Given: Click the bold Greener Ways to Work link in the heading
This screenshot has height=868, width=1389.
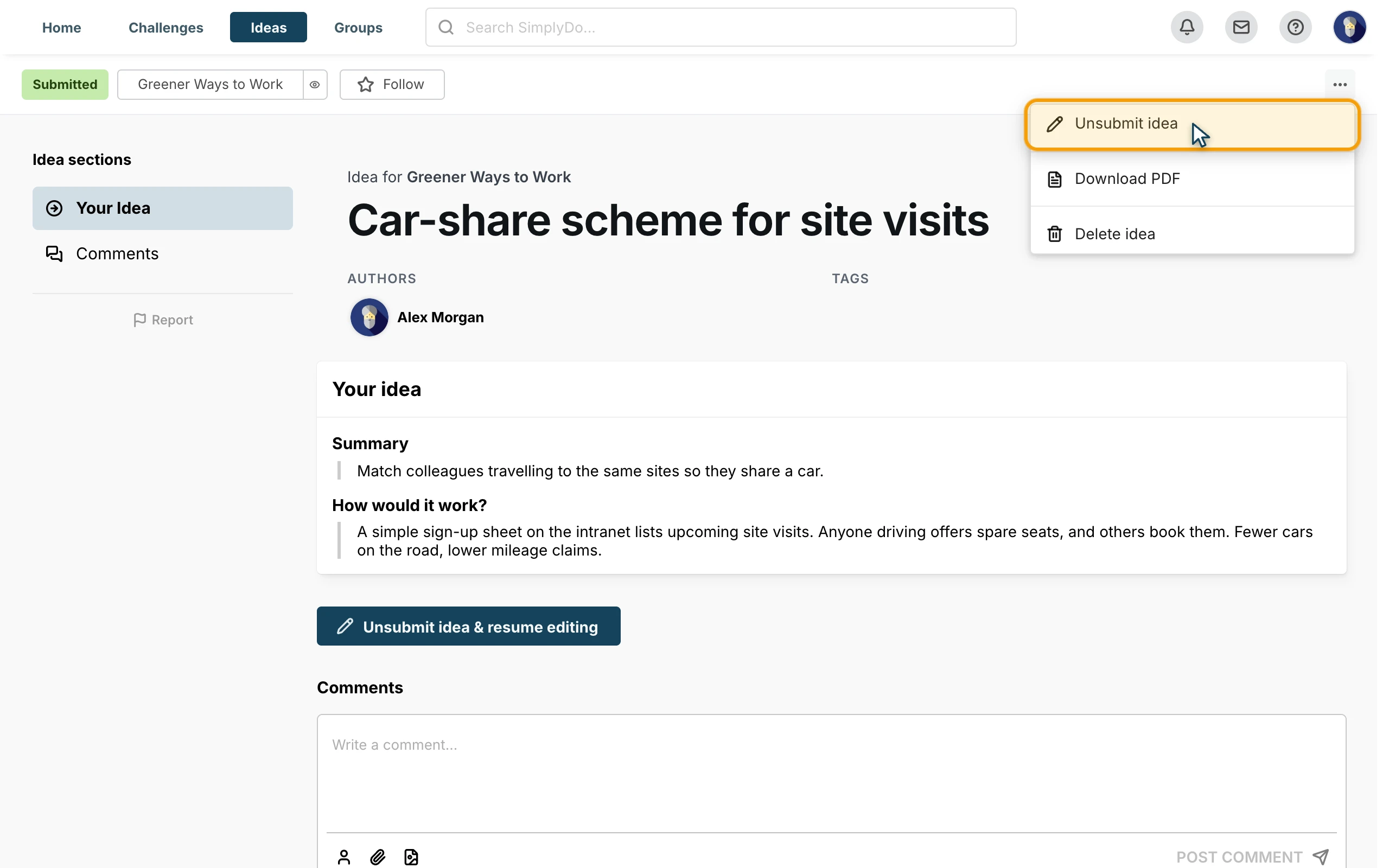Looking at the screenshot, I should (x=488, y=177).
